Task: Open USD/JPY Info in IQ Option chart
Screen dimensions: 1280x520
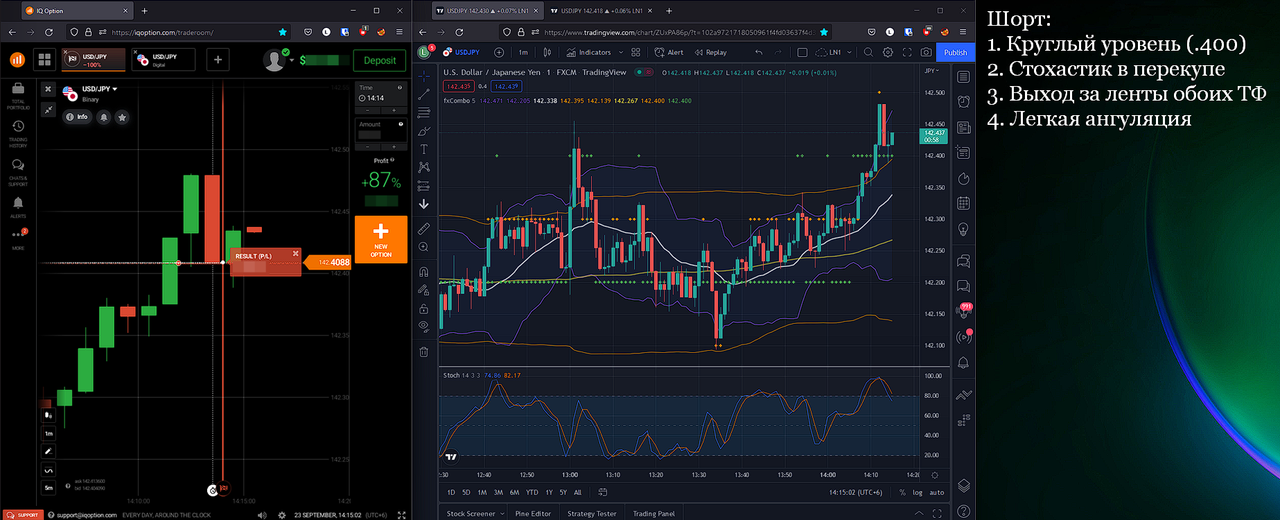Action: tap(77, 117)
